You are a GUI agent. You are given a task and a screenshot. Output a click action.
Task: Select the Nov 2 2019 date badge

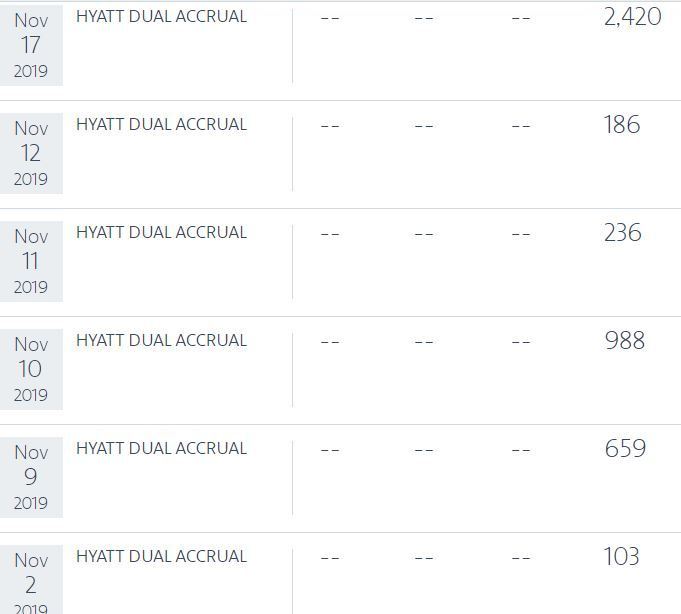31,583
